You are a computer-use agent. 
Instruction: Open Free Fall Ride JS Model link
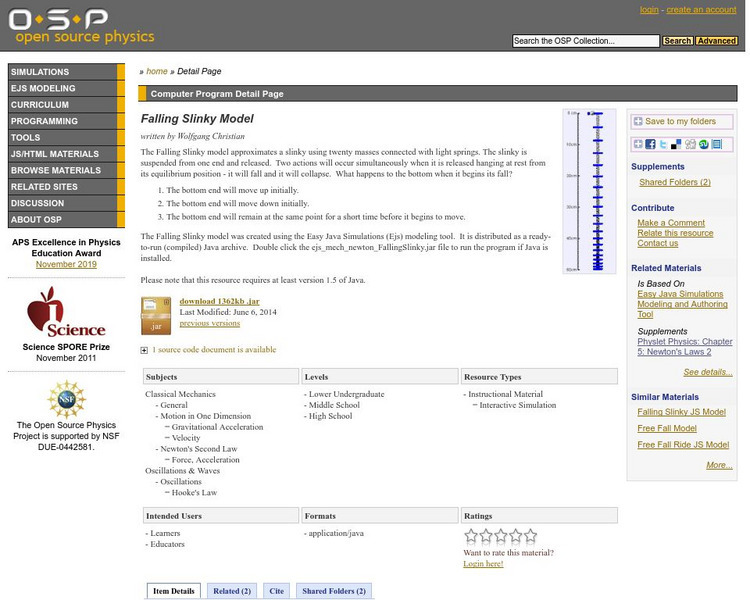683,444
